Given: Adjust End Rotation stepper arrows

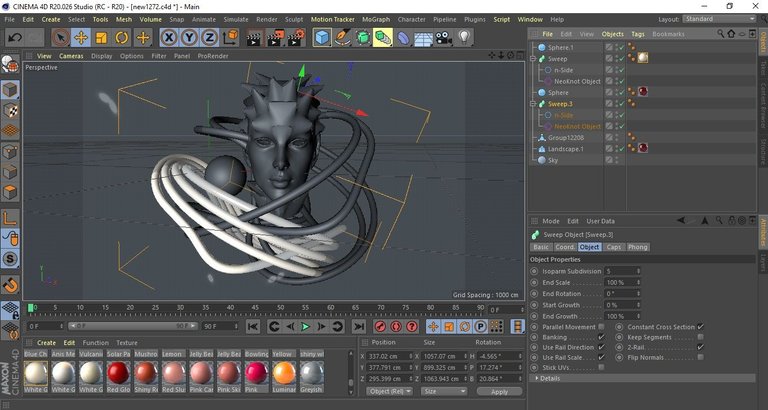Looking at the screenshot, I should (x=638, y=294).
